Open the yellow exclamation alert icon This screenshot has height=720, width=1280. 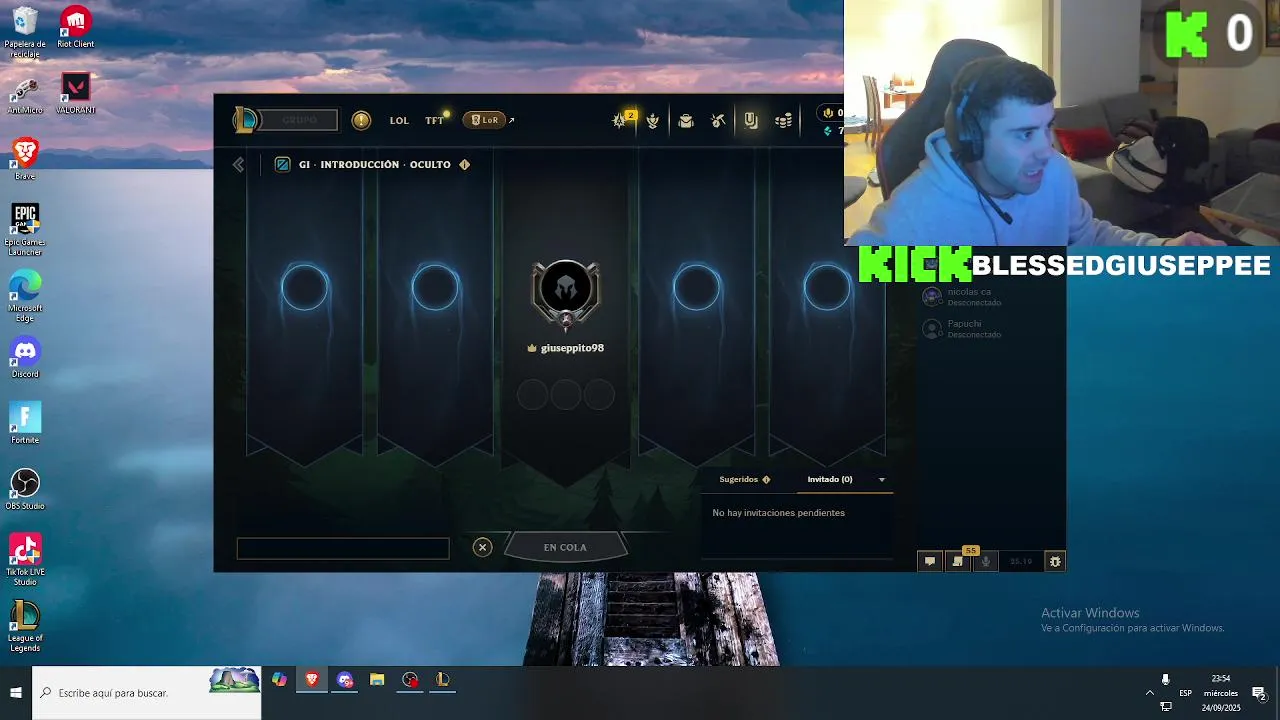(x=361, y=120)
